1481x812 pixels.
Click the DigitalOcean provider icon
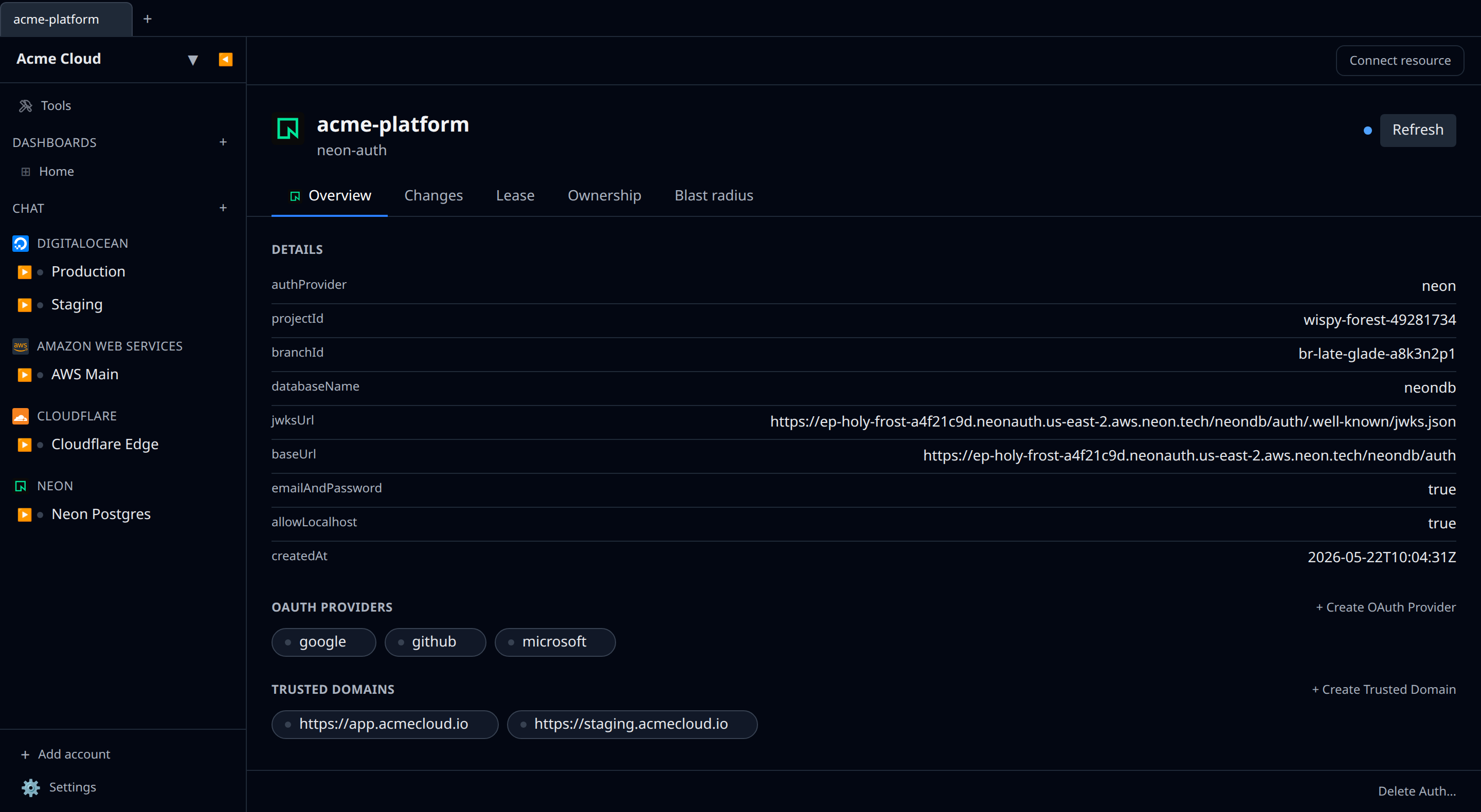21,243
